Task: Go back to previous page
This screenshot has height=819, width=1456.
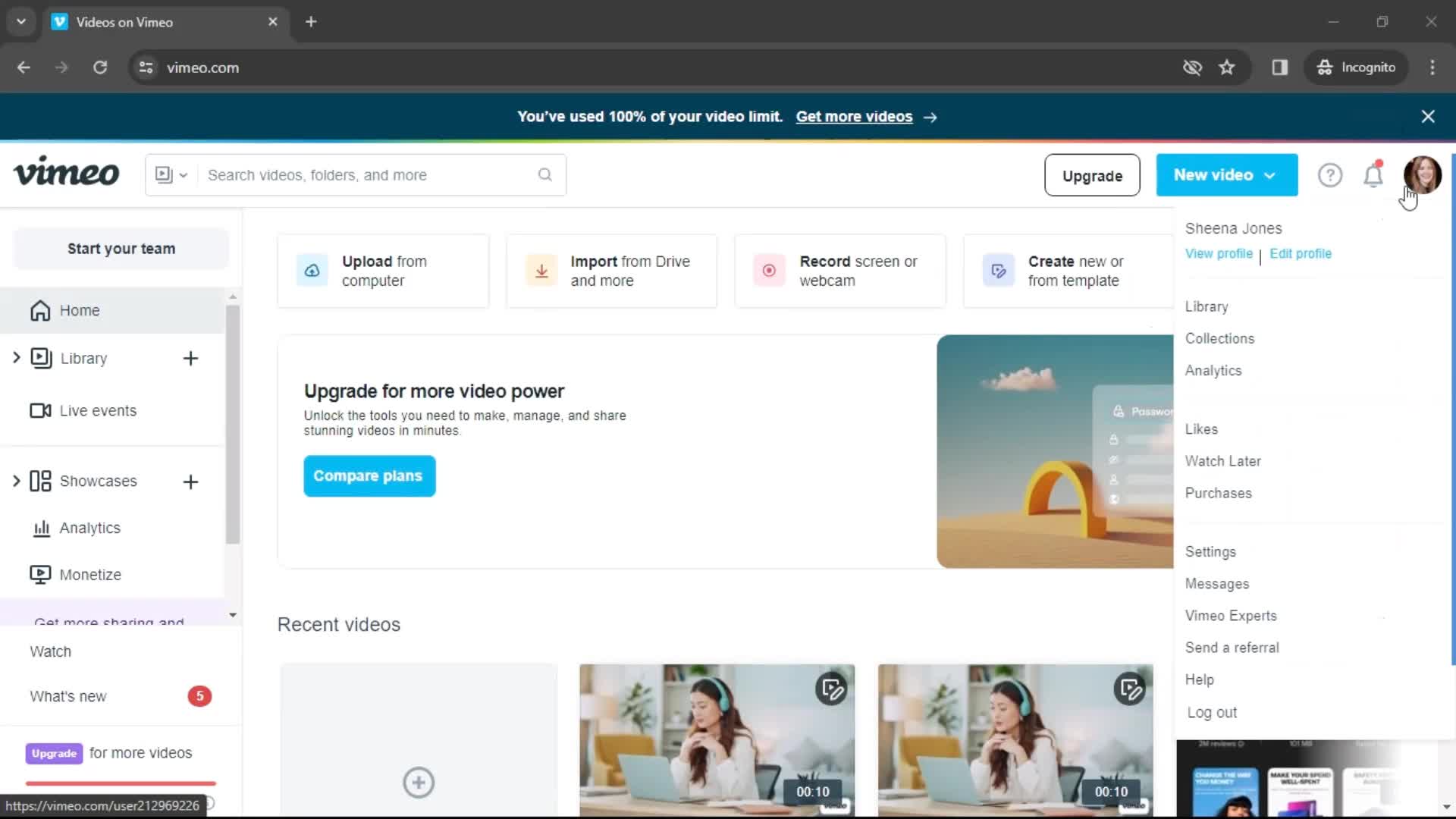Action: (x=24, y=67)
